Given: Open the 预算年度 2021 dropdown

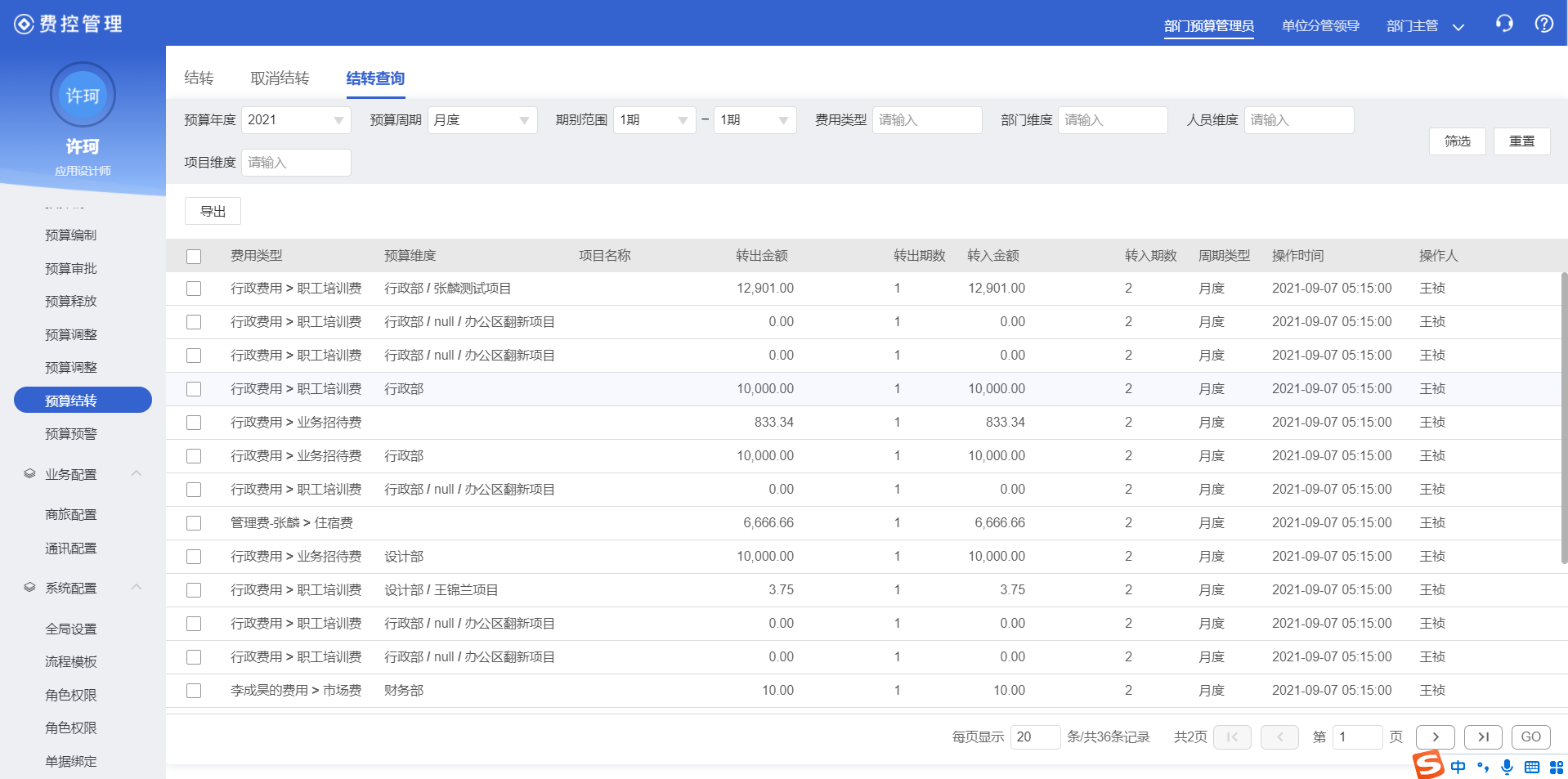Looking at the screenshot, I should pyautogui.click(x=296, y=120).
